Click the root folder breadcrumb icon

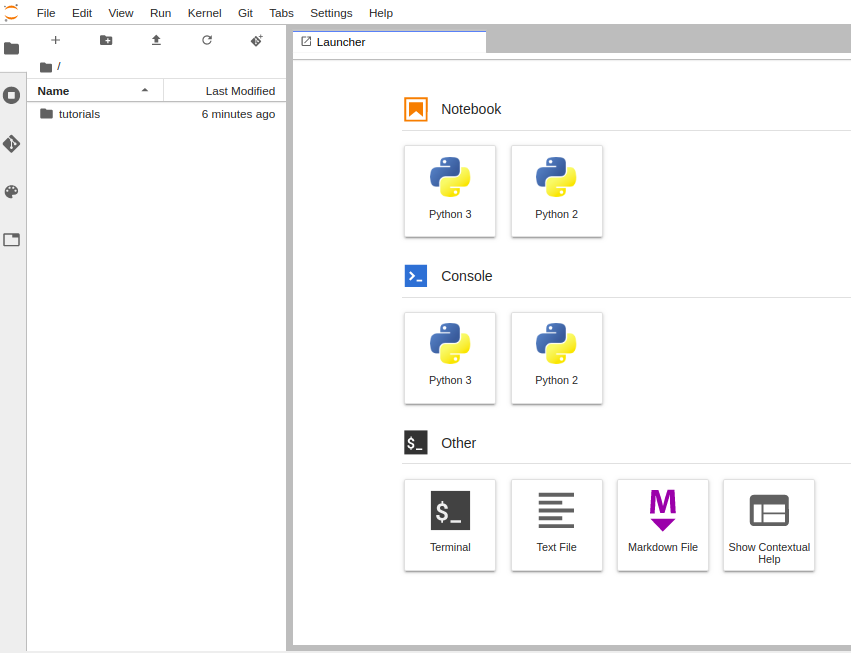tap(46, 67)
